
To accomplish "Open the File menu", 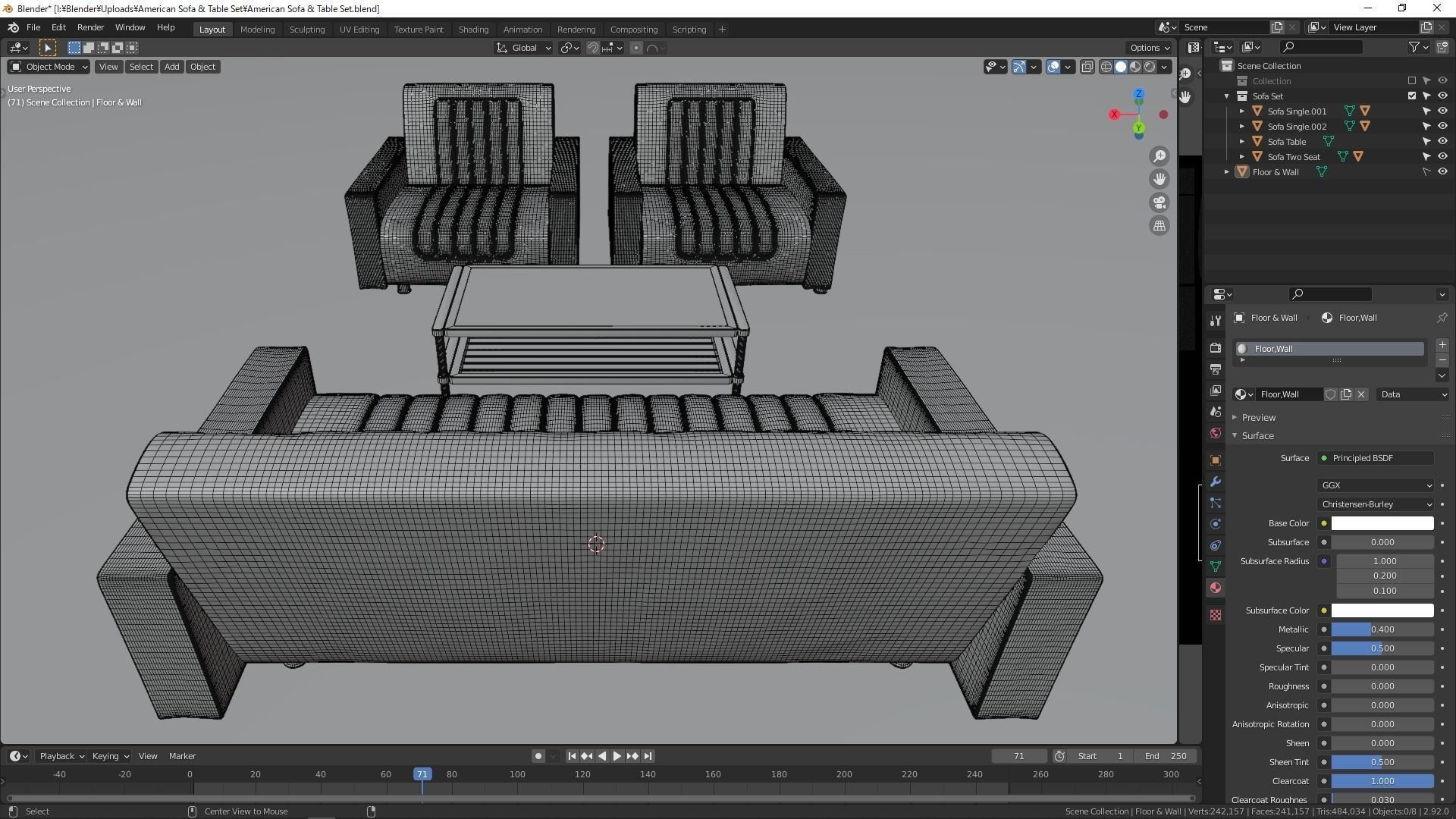I will pos(33,27).
